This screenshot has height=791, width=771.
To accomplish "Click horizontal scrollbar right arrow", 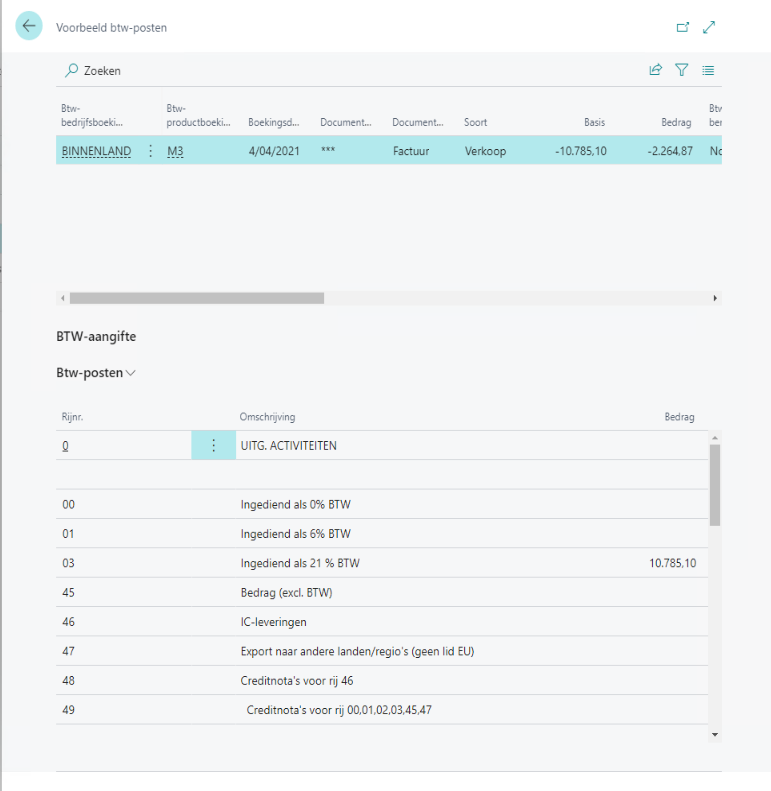I will pyautogui.click(x=714, y=298).
